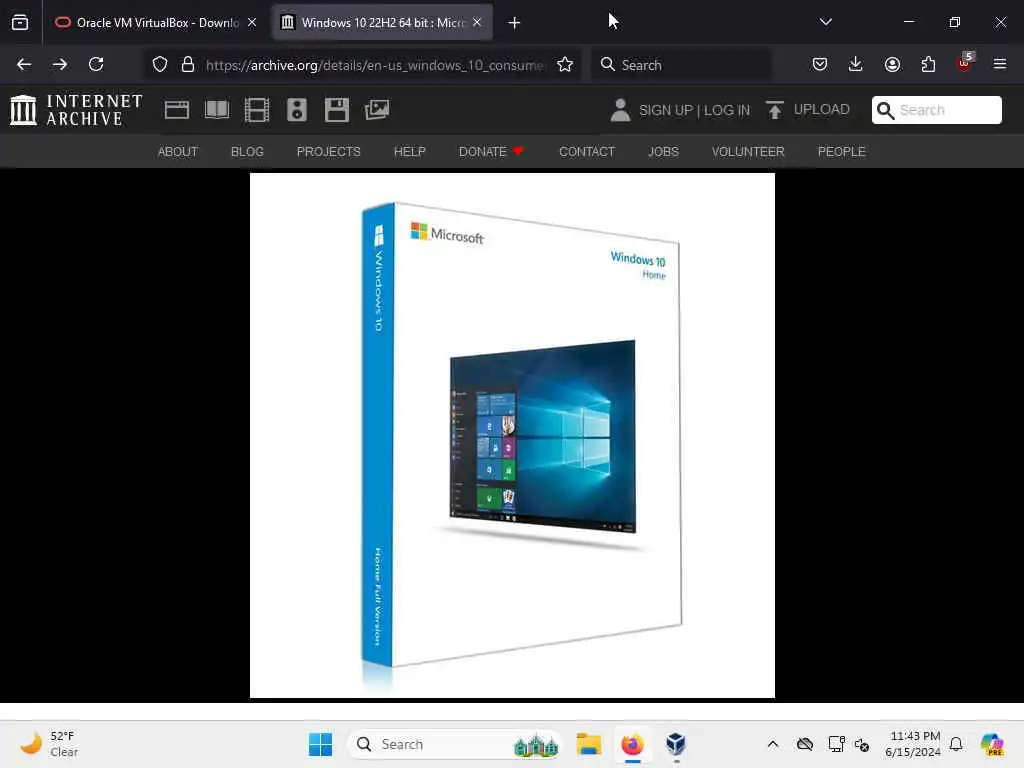Click Firefox icon on taskbar

click(x=632, y=744)
